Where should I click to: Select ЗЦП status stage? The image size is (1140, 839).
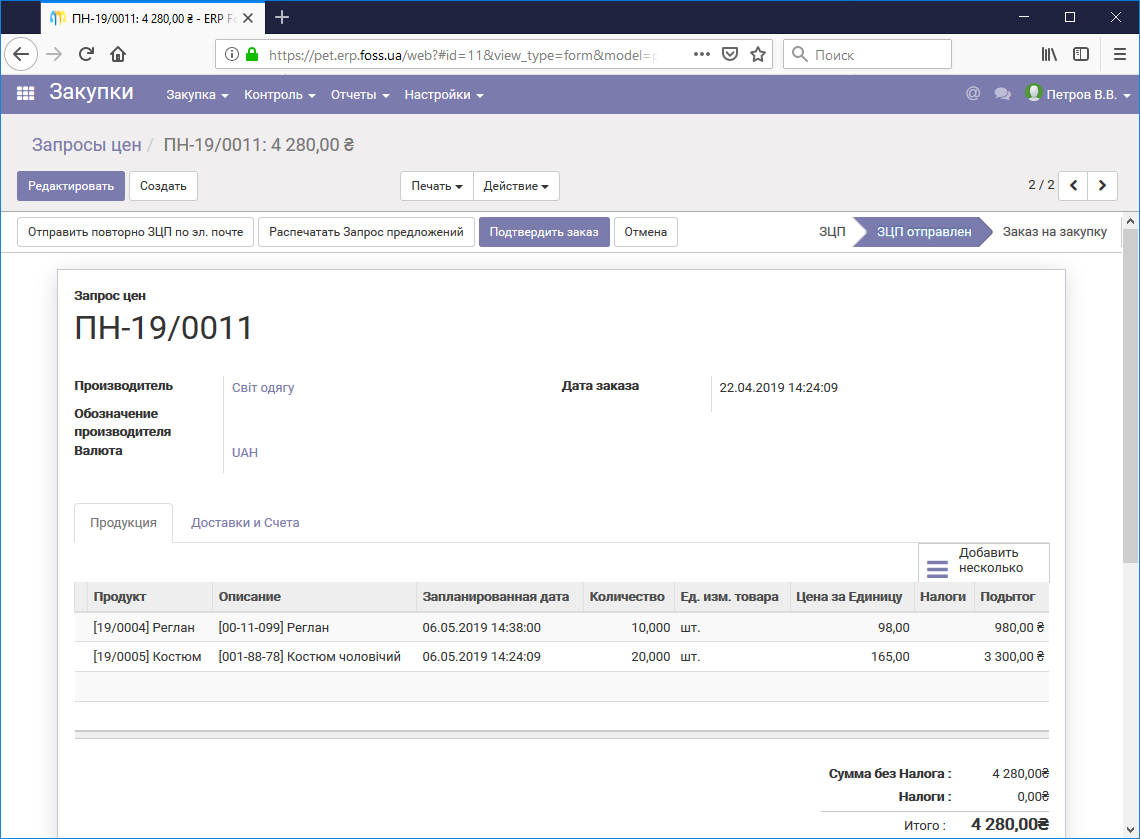pos(832,232)
